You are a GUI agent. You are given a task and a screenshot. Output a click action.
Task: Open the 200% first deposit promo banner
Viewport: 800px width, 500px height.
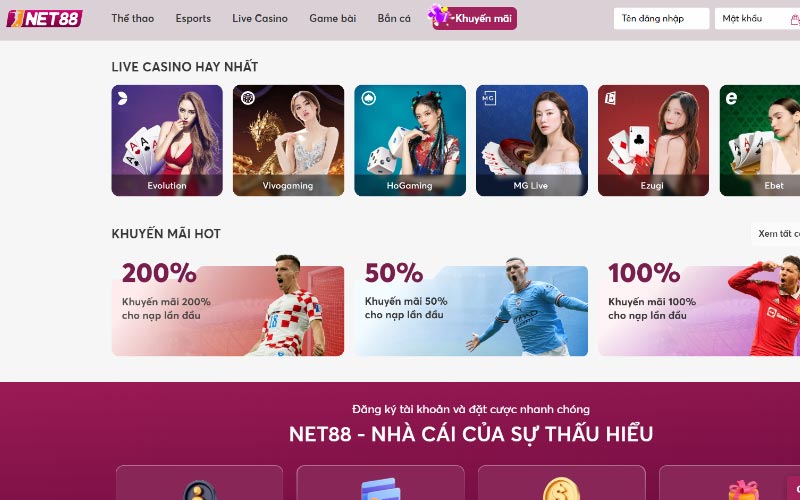click(228, 306)
